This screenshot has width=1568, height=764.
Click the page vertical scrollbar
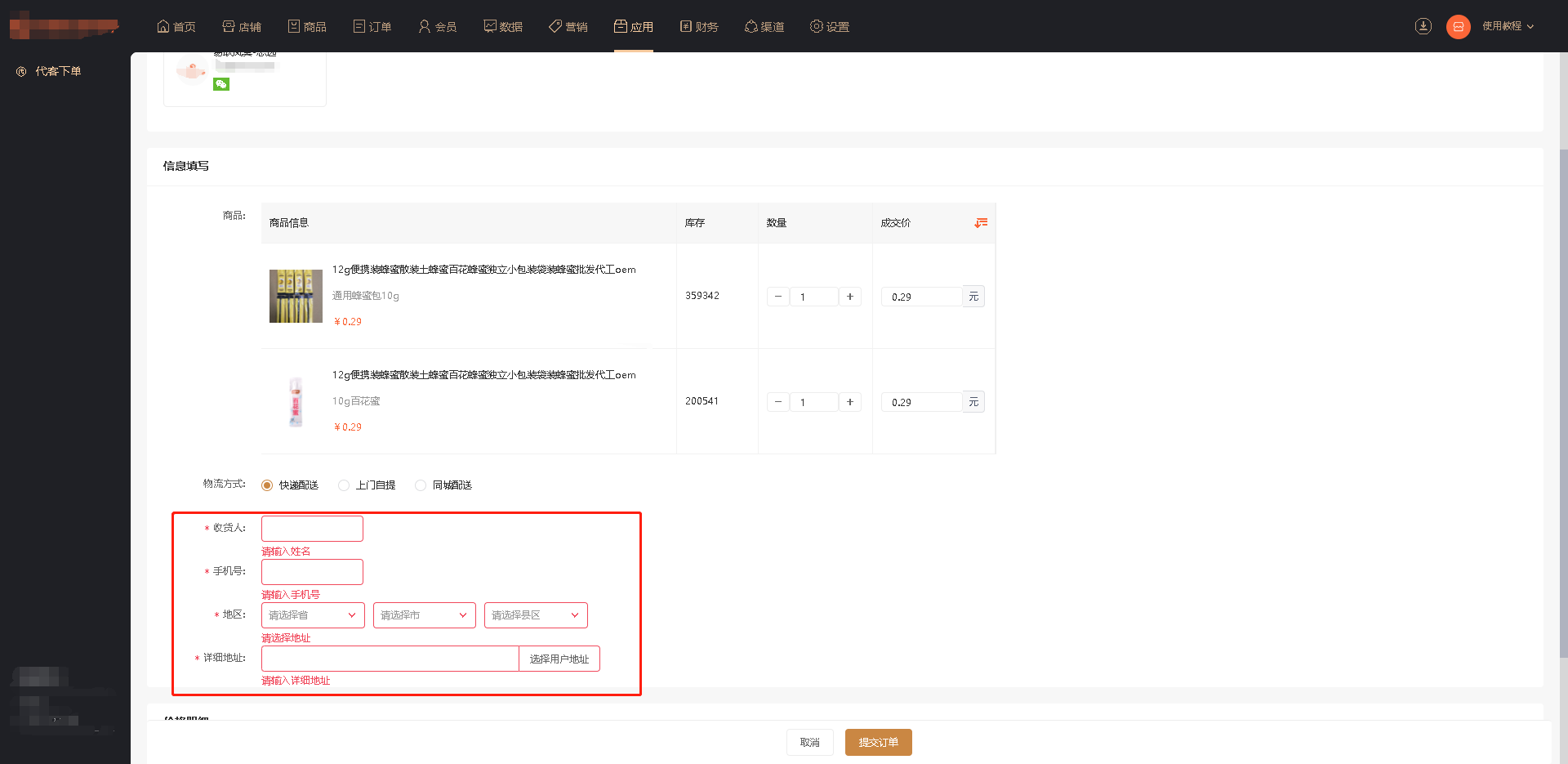tap(1563, 400)
